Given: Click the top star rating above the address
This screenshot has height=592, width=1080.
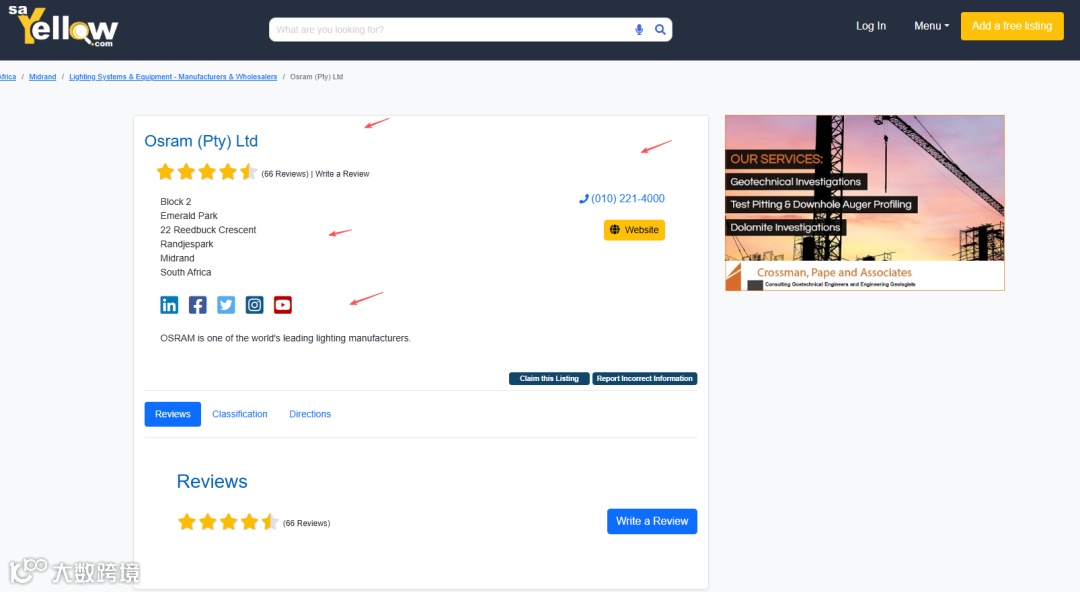Looking at the screenshot, I should pyautogui.click(x=207, y=172).
